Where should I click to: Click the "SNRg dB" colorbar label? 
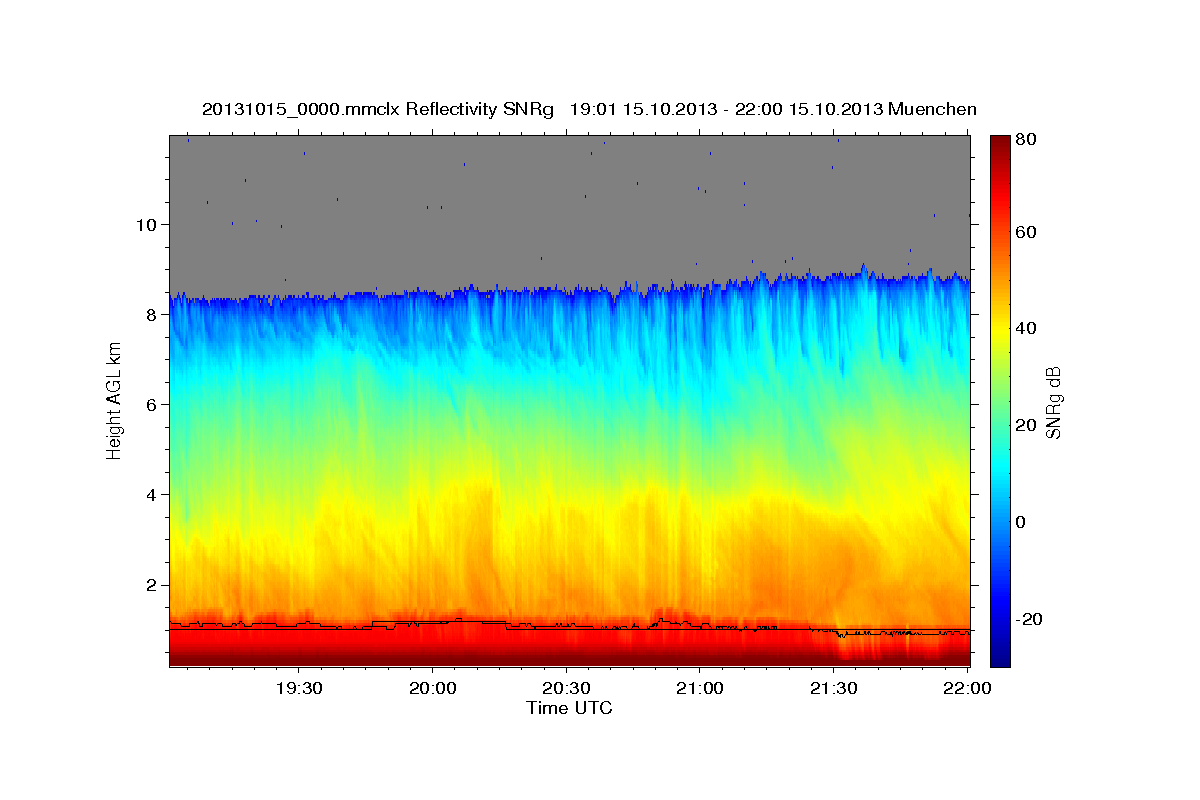coord(1053,401)
